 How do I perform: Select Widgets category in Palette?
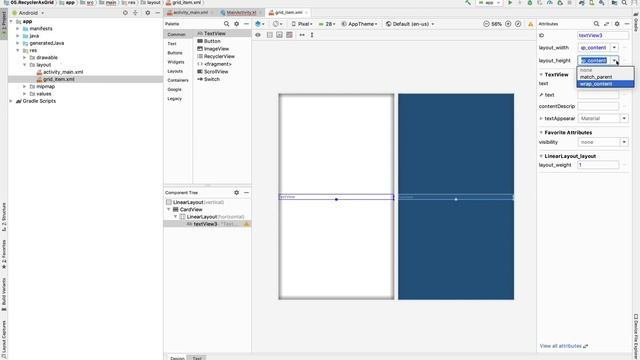pos(176,62)
